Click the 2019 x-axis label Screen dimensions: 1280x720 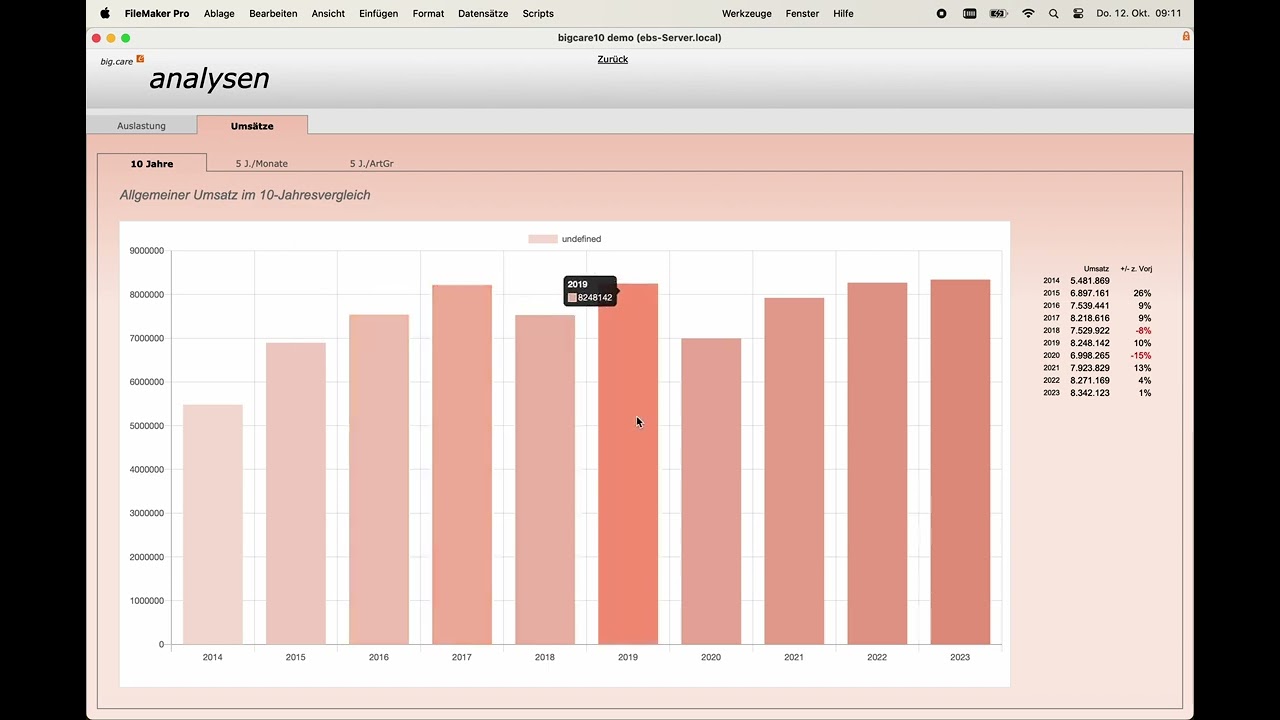(628, 657)
